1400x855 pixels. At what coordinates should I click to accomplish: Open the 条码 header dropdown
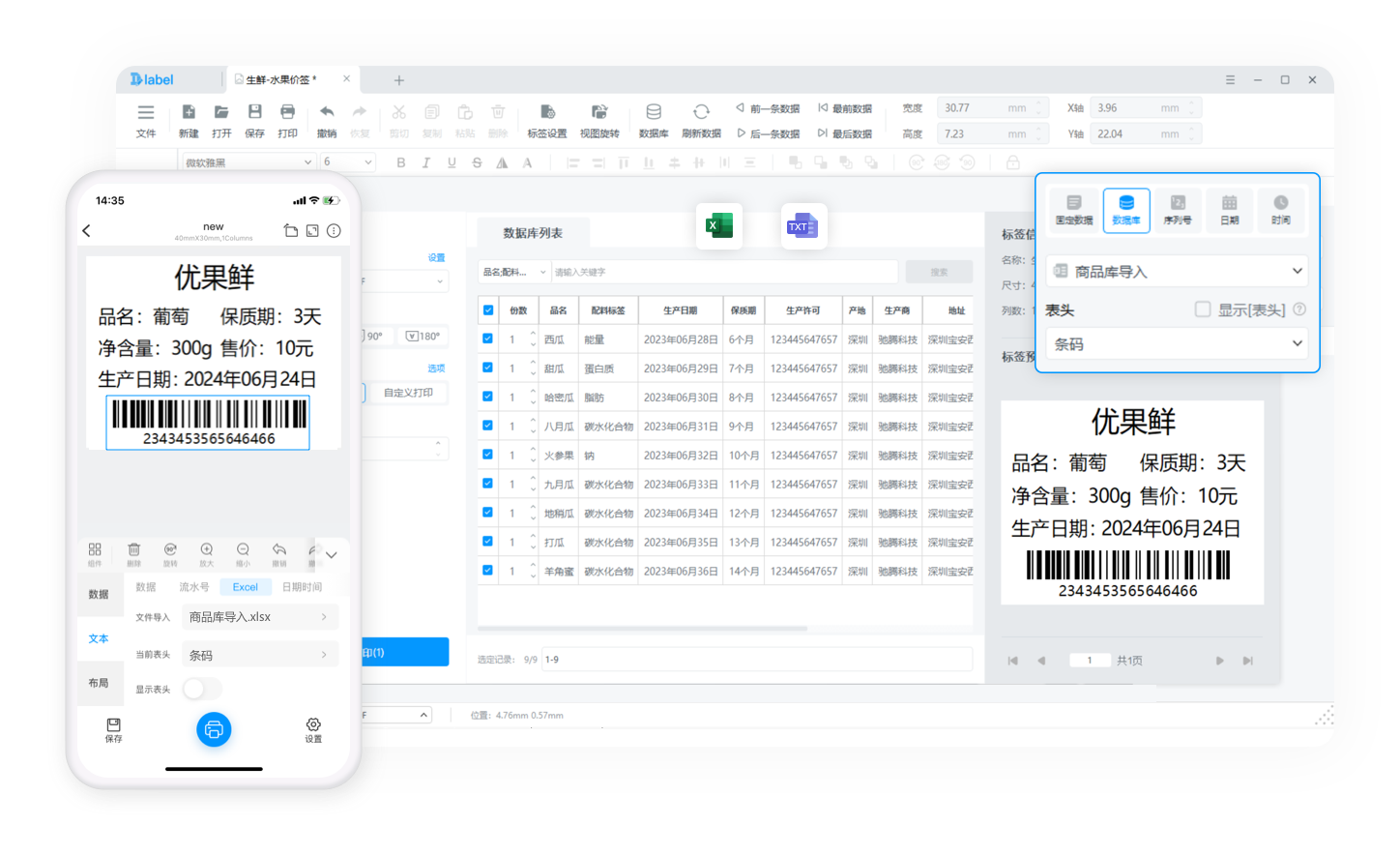[x=1178, y=343]
